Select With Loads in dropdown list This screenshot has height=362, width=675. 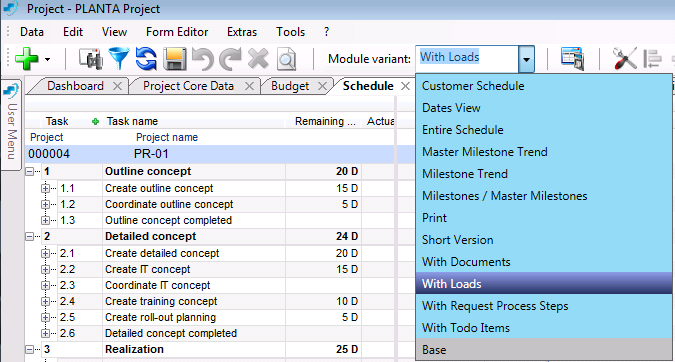click(544, 283)
